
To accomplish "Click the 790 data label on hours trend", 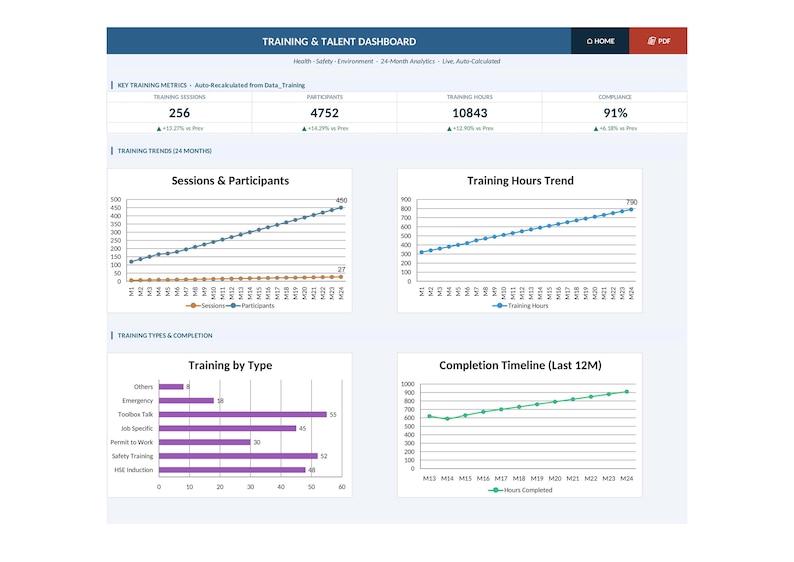I will [x=631, y=203].
